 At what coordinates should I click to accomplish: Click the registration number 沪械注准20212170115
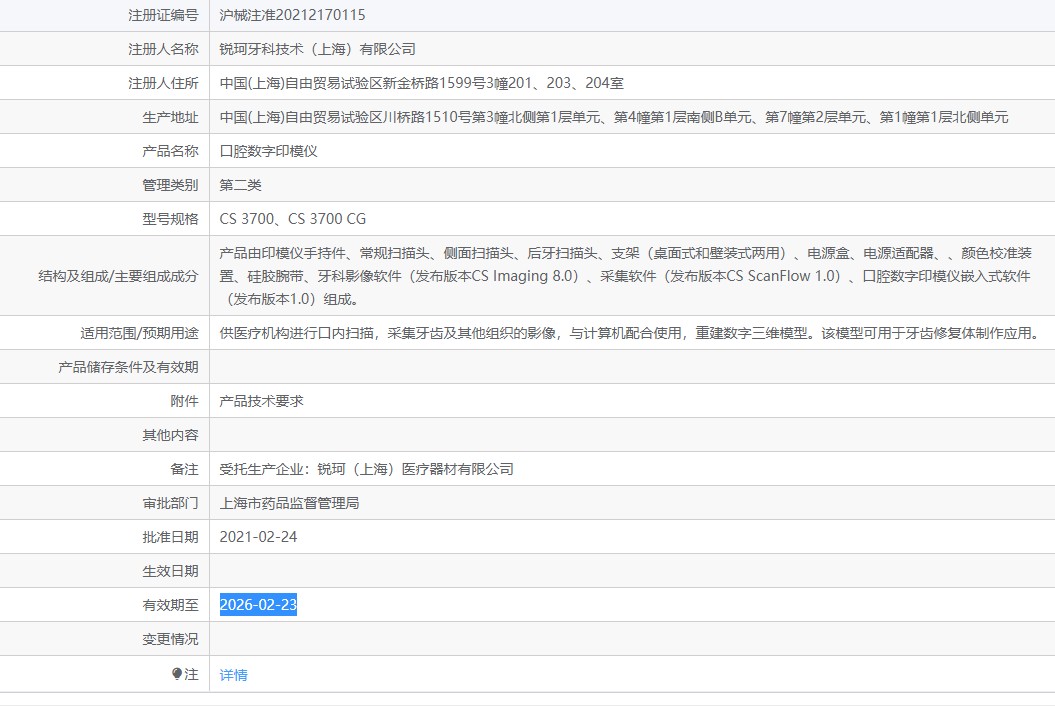coord(293,15)
